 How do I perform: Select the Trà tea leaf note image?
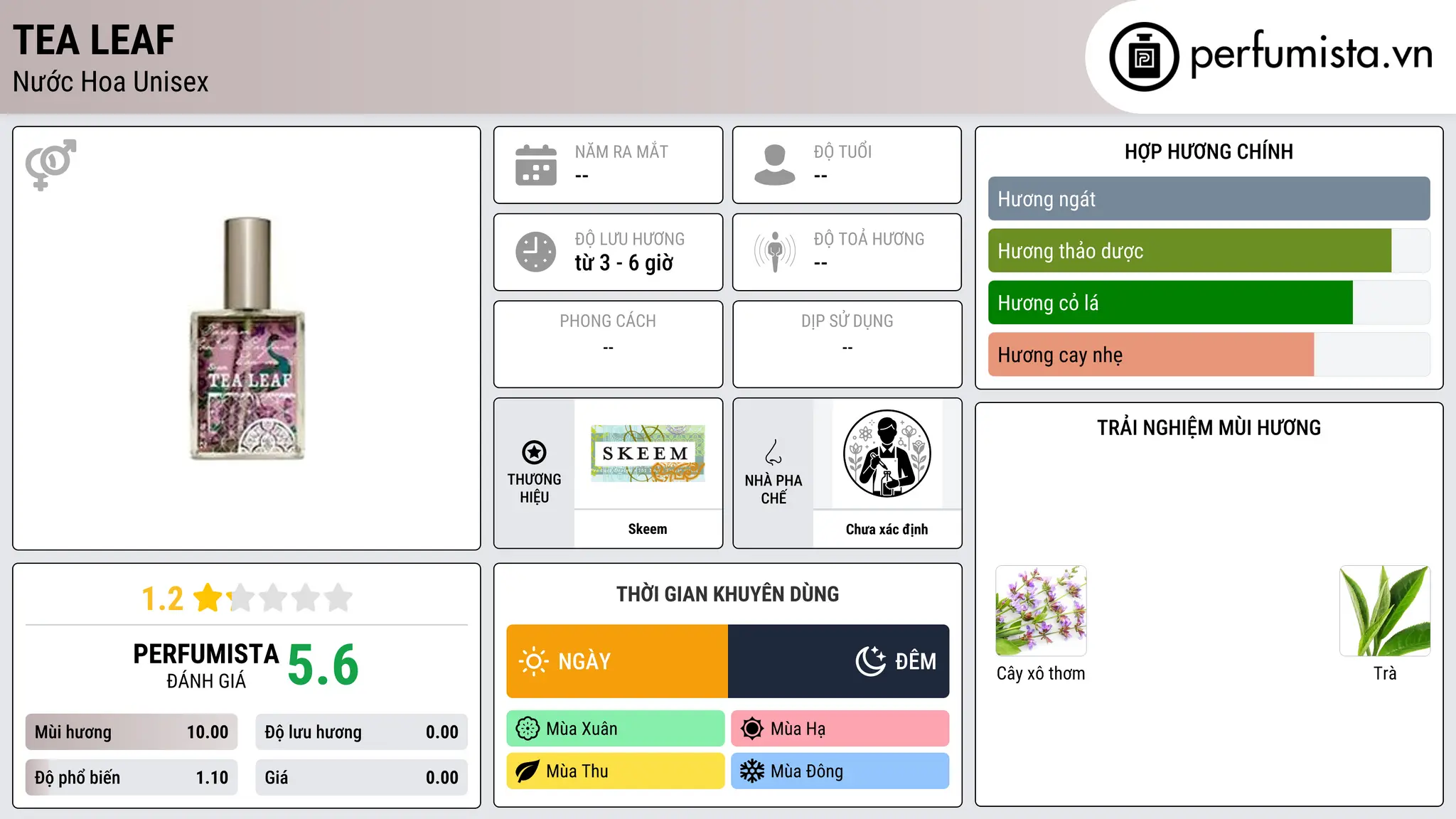(x=1385, y=611)
